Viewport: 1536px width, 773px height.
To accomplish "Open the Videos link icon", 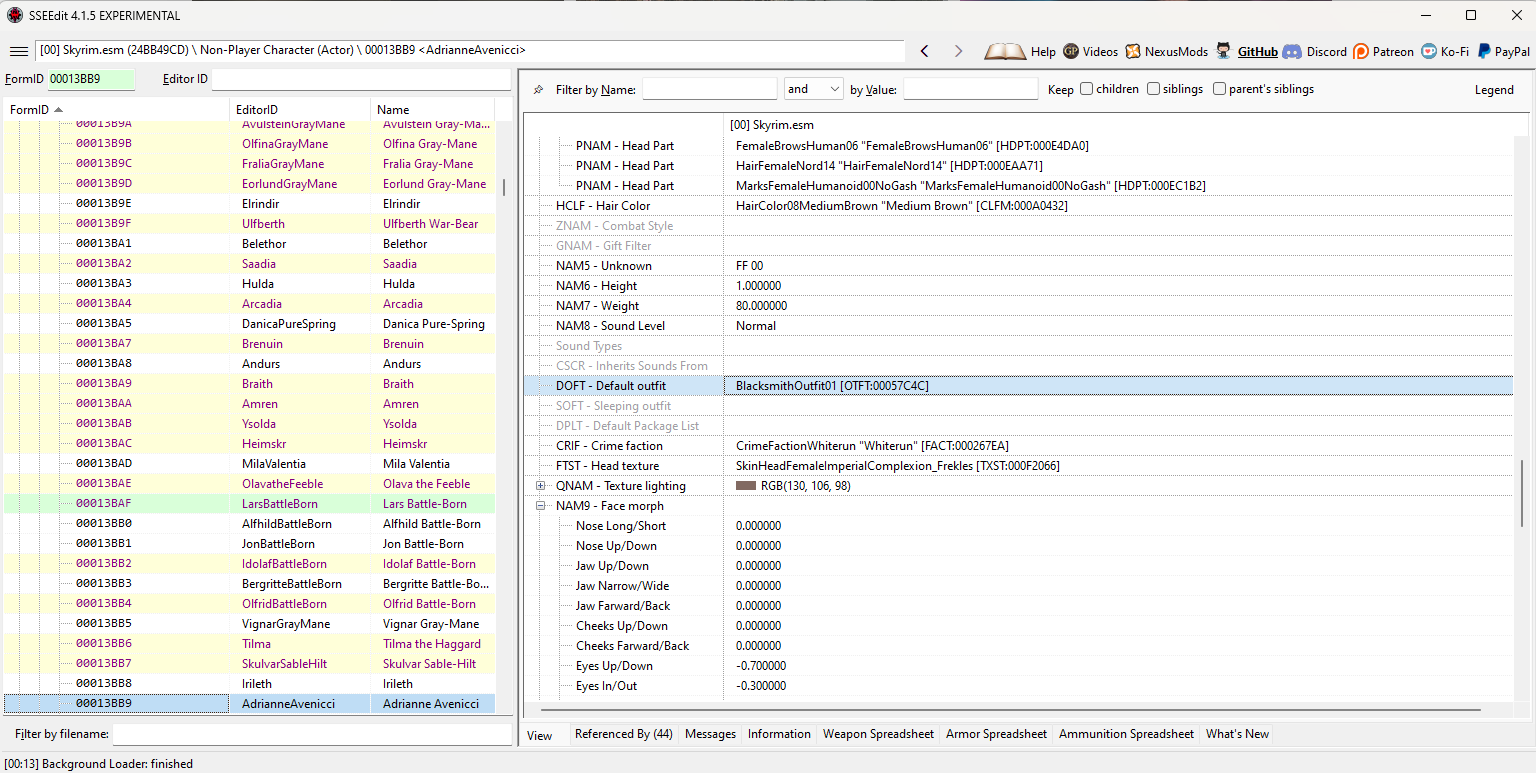I will coord(1071,51).
